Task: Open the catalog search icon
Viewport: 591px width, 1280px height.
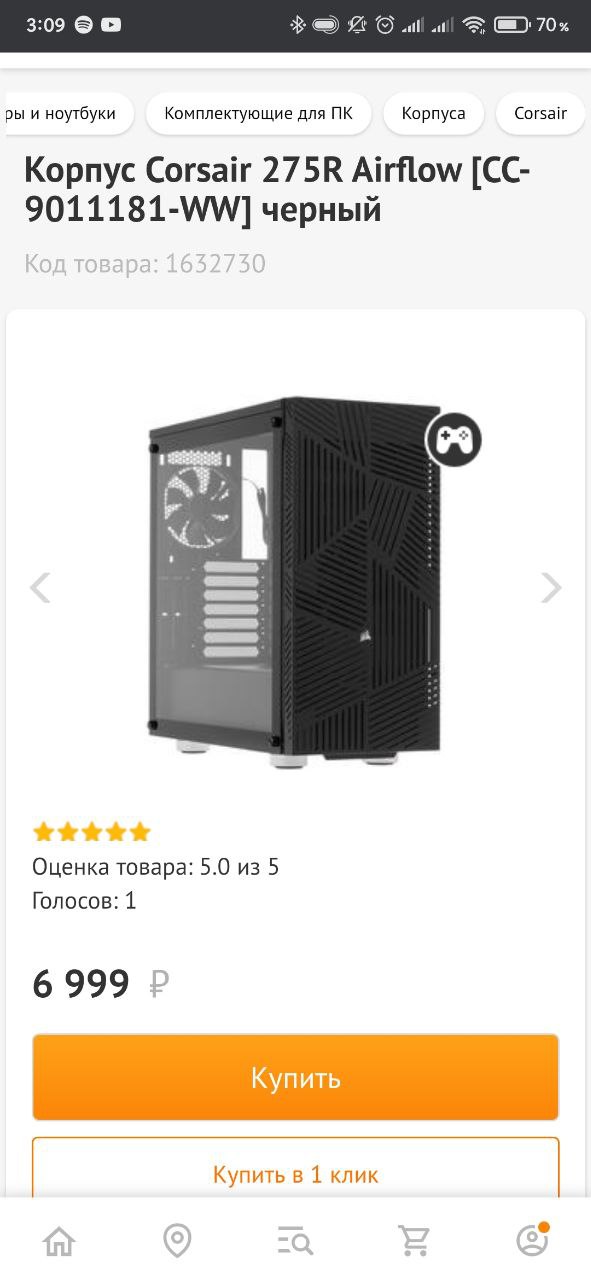Action: point(295,1241)
